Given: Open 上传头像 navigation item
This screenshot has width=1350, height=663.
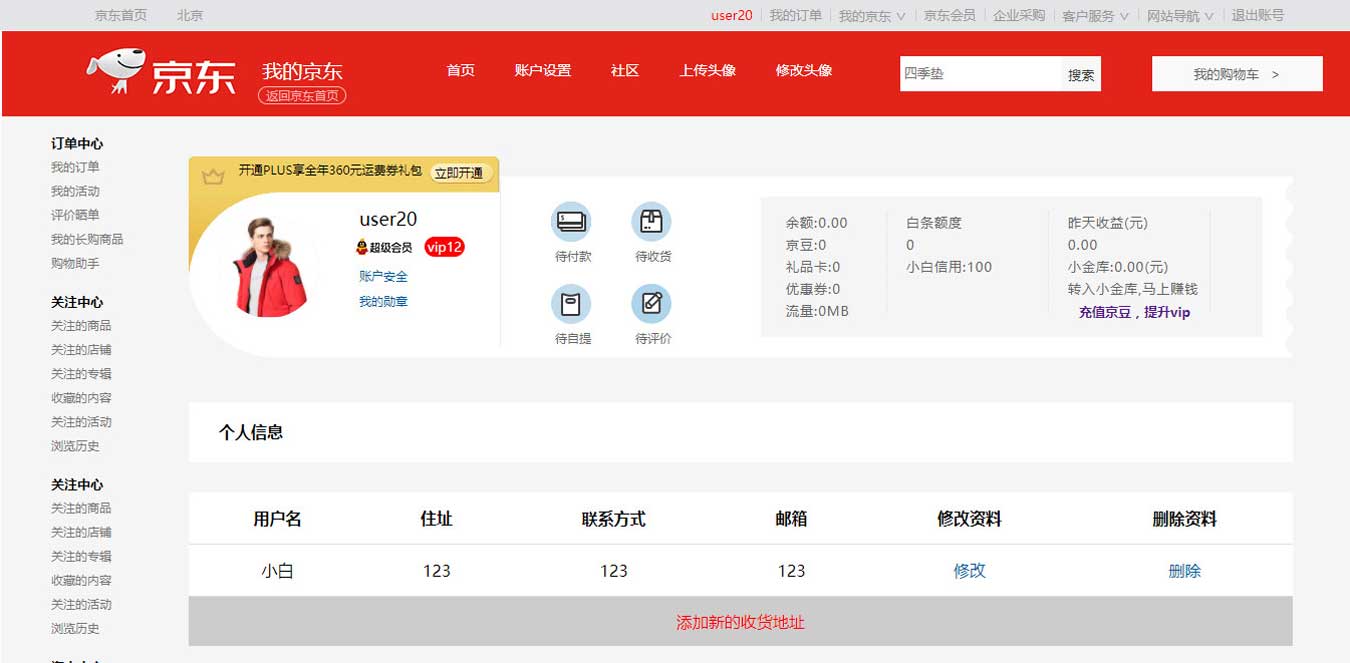Looking at the screenshot, I should pyautogui.click(x=708, y=71).
